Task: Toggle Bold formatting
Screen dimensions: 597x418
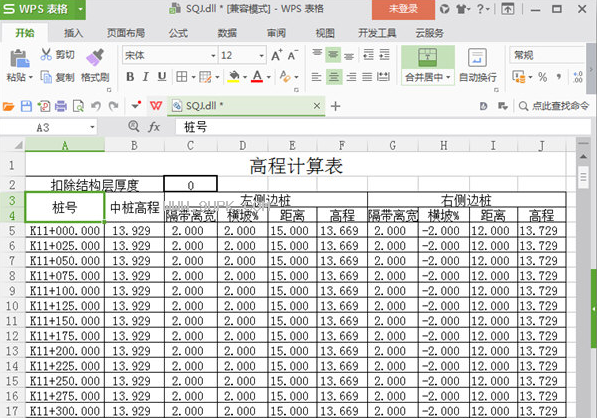Action: click(x=130, y=77)
